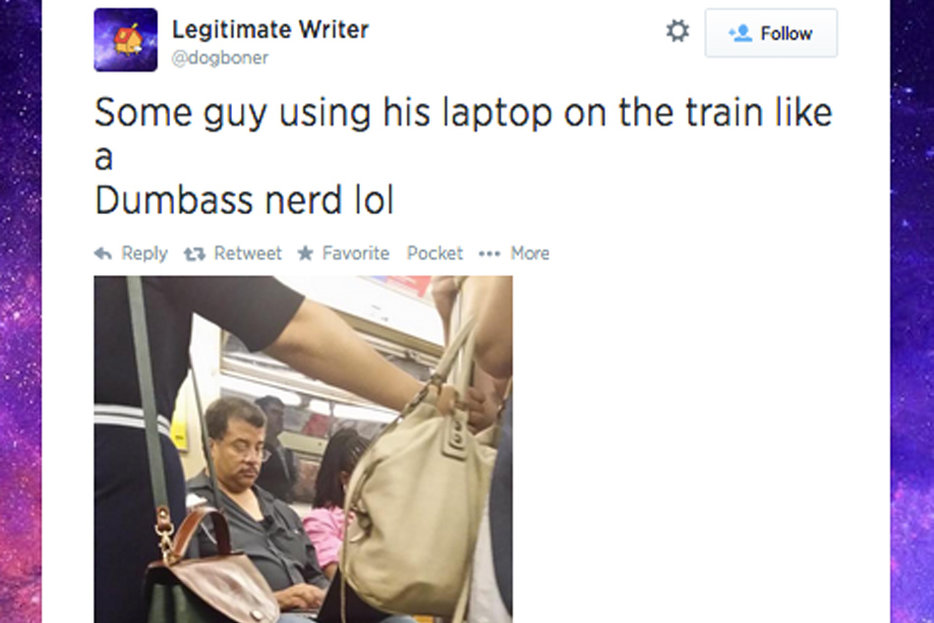This screenshot has width=934, height=623.
Task: Open the Legitimate Writer profile avatar
Action: coord(126,40)
